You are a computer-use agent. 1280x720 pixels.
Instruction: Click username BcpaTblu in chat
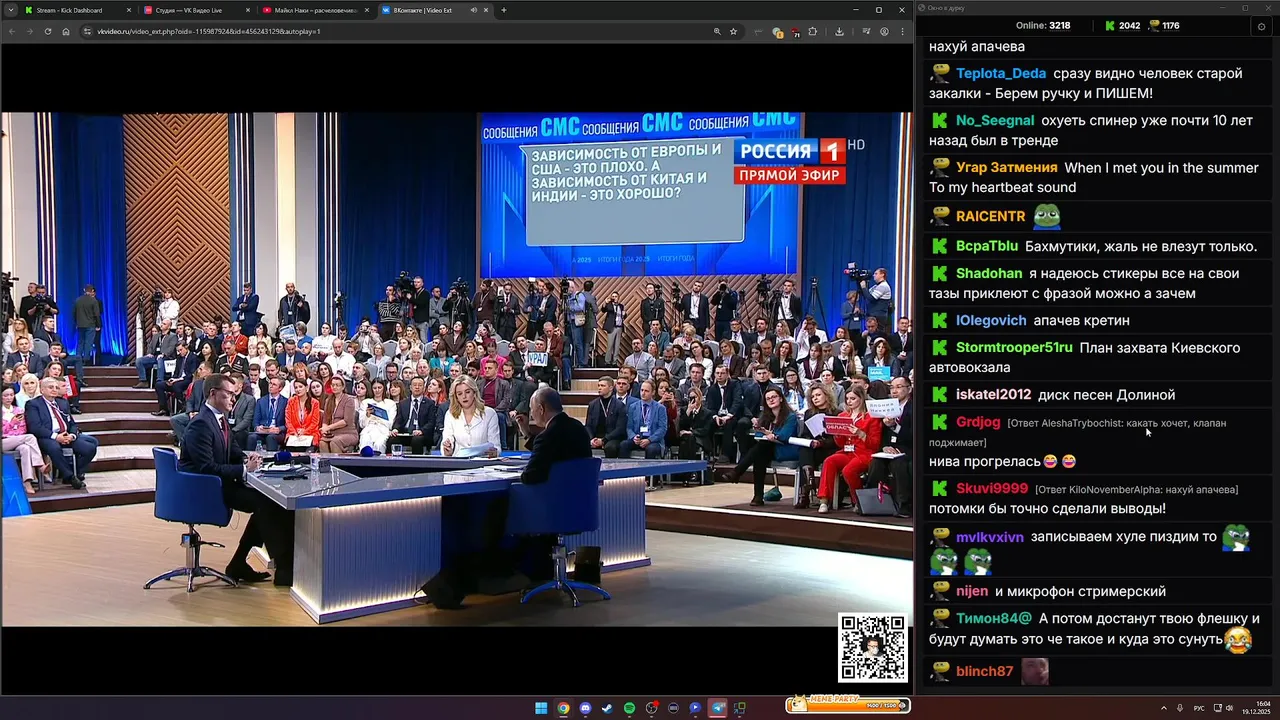pyautogui.click(x=987, y=246)
